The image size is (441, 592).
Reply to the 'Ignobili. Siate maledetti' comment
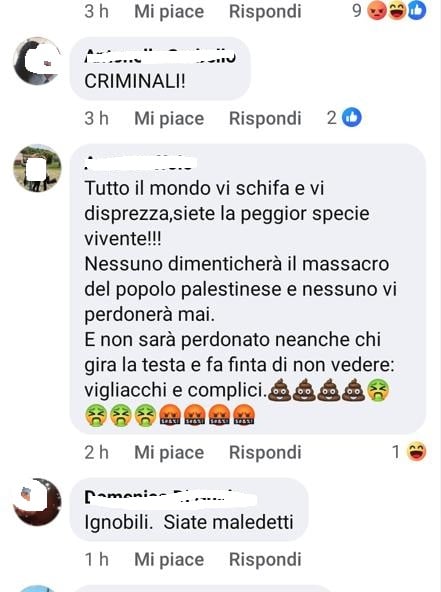pos(265,559)
